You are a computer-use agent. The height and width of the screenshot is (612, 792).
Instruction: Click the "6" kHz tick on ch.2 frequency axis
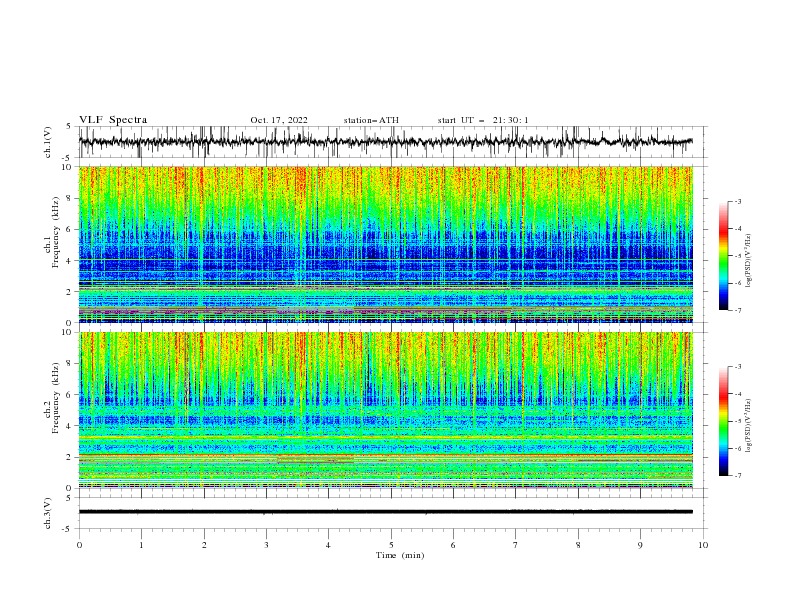[x=69, y=394]
